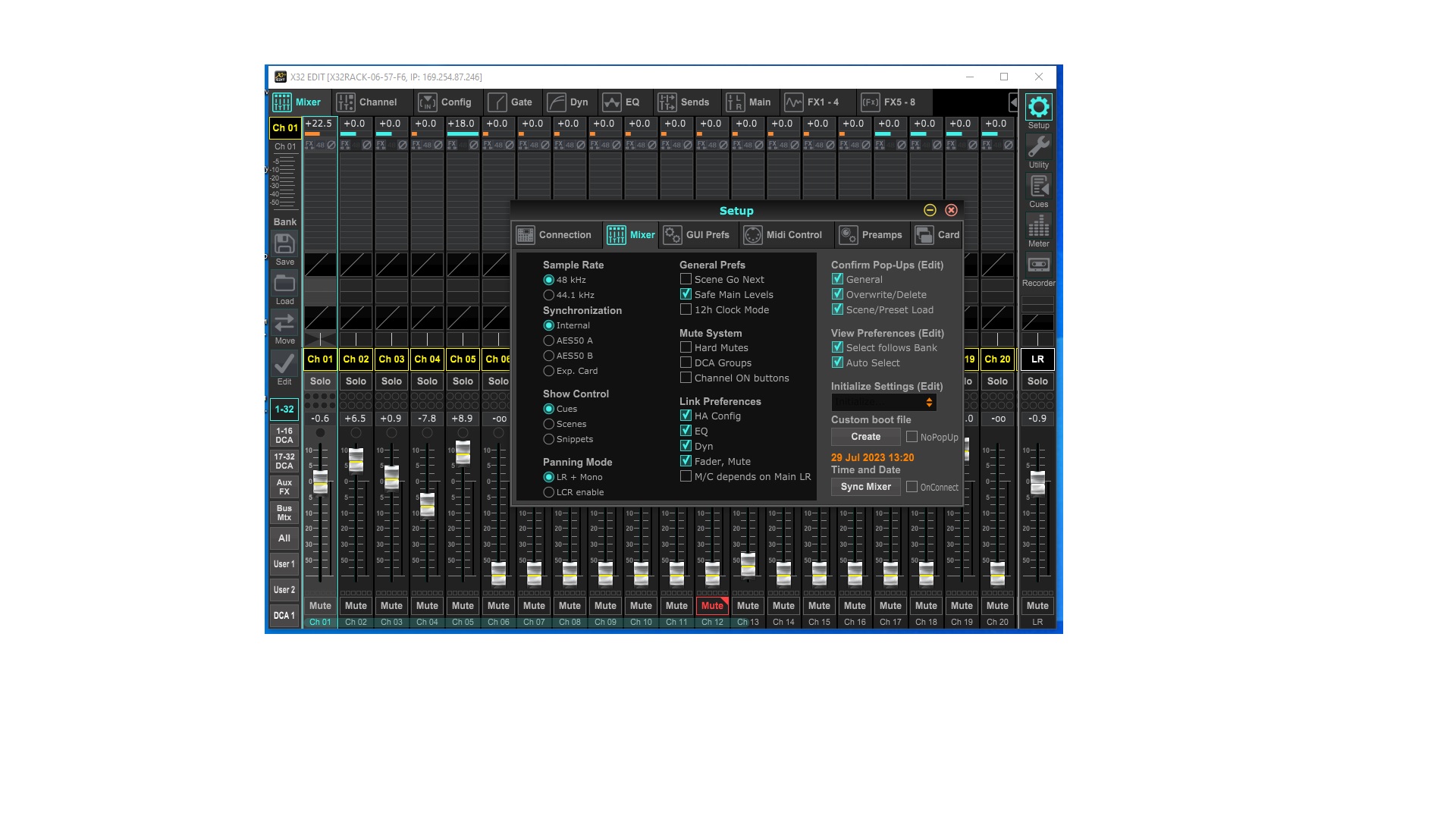Switch to the GUI Prefs tab
The image size is (1456, 819).
(697, 235)
